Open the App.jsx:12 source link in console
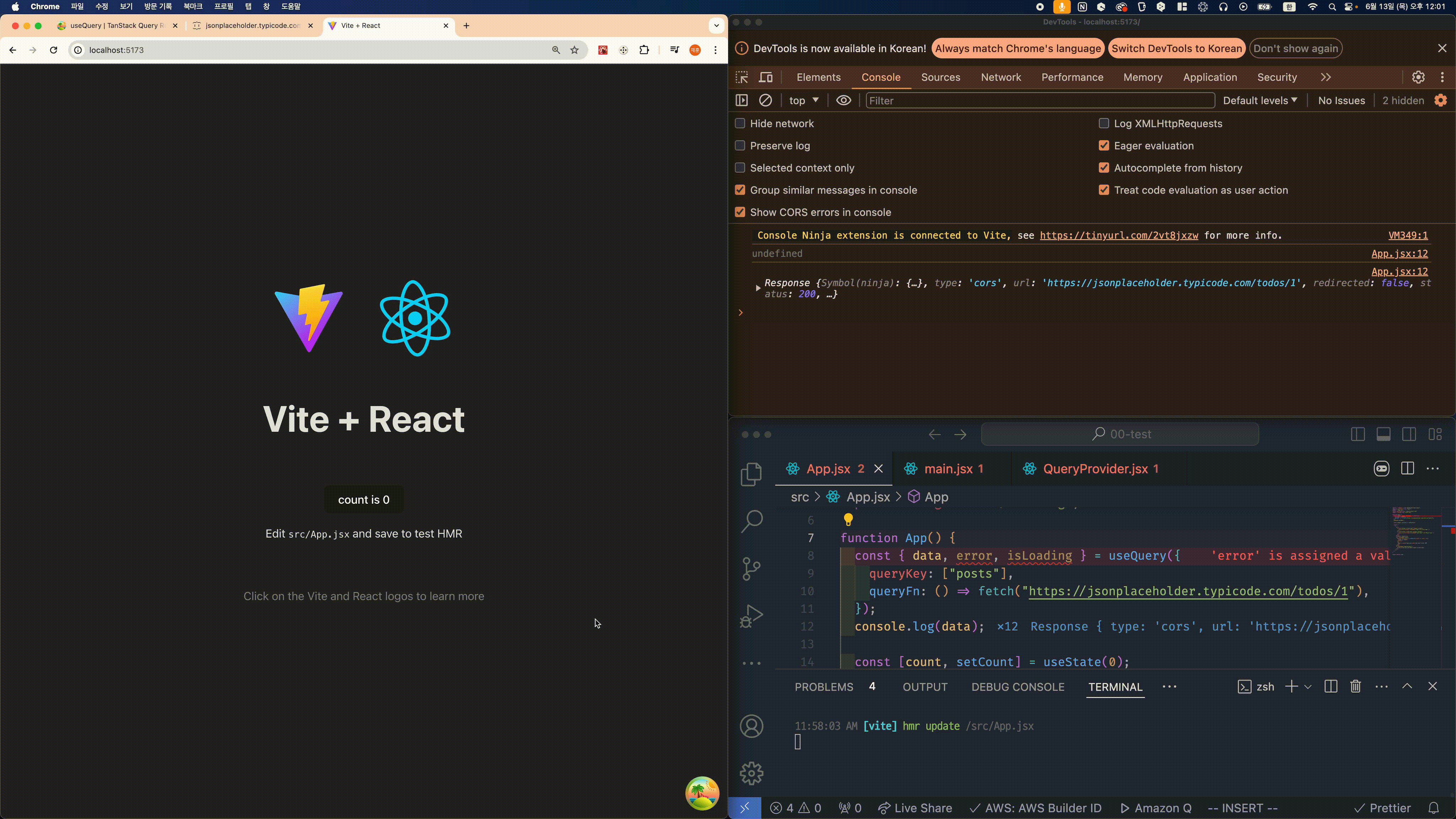The height and width of the screenshot is (819, 1456). (1399, 254)
